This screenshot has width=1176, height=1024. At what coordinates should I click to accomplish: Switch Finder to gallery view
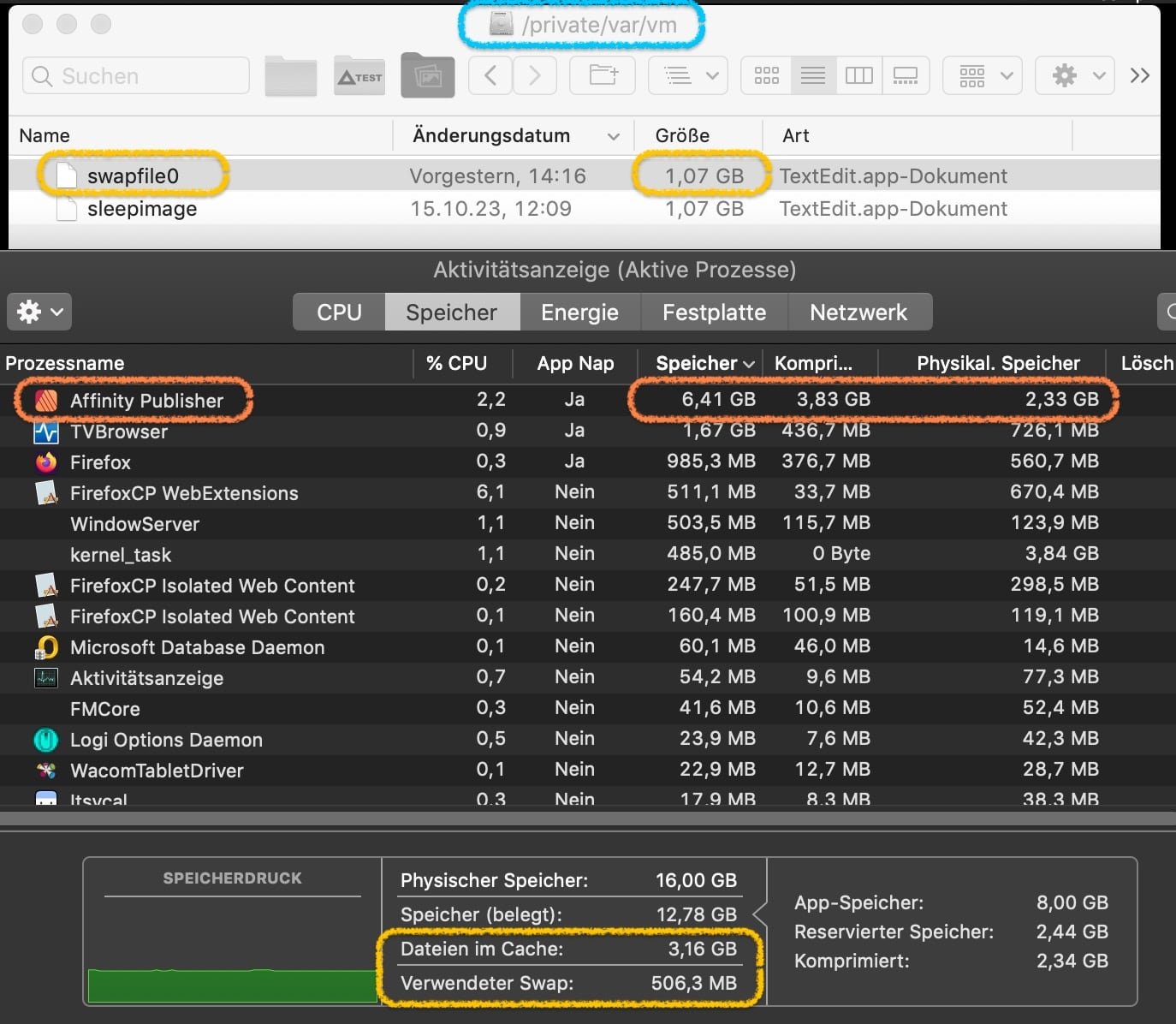pos(905,76)
